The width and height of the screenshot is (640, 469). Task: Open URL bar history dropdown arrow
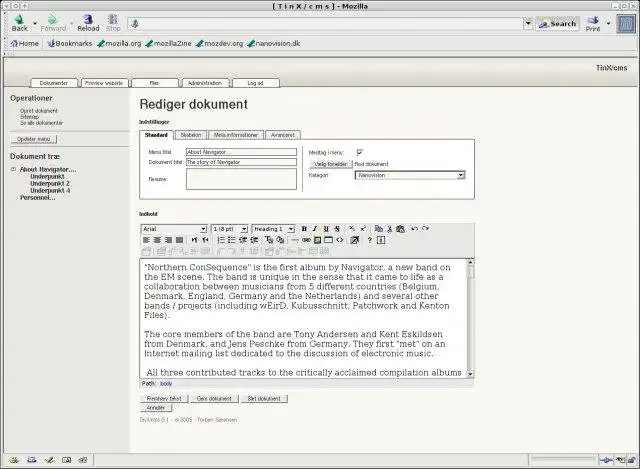point(528,23)
